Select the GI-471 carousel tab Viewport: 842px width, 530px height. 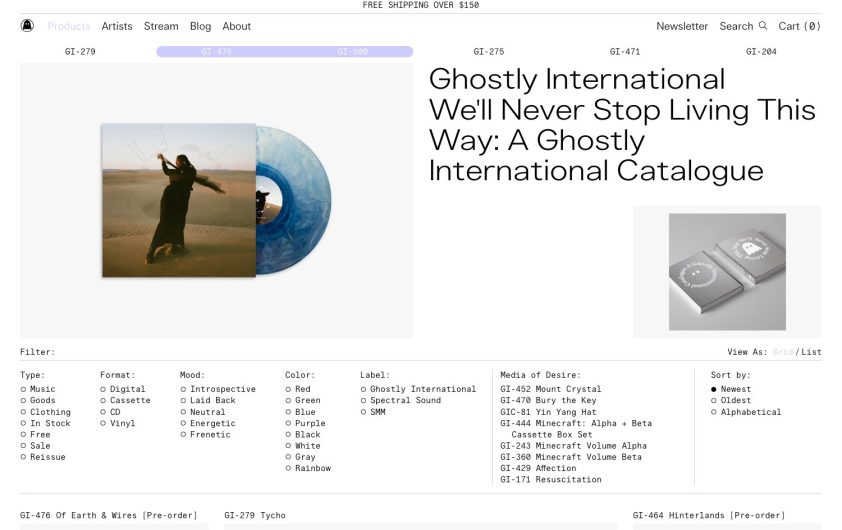tap(625, 52)
